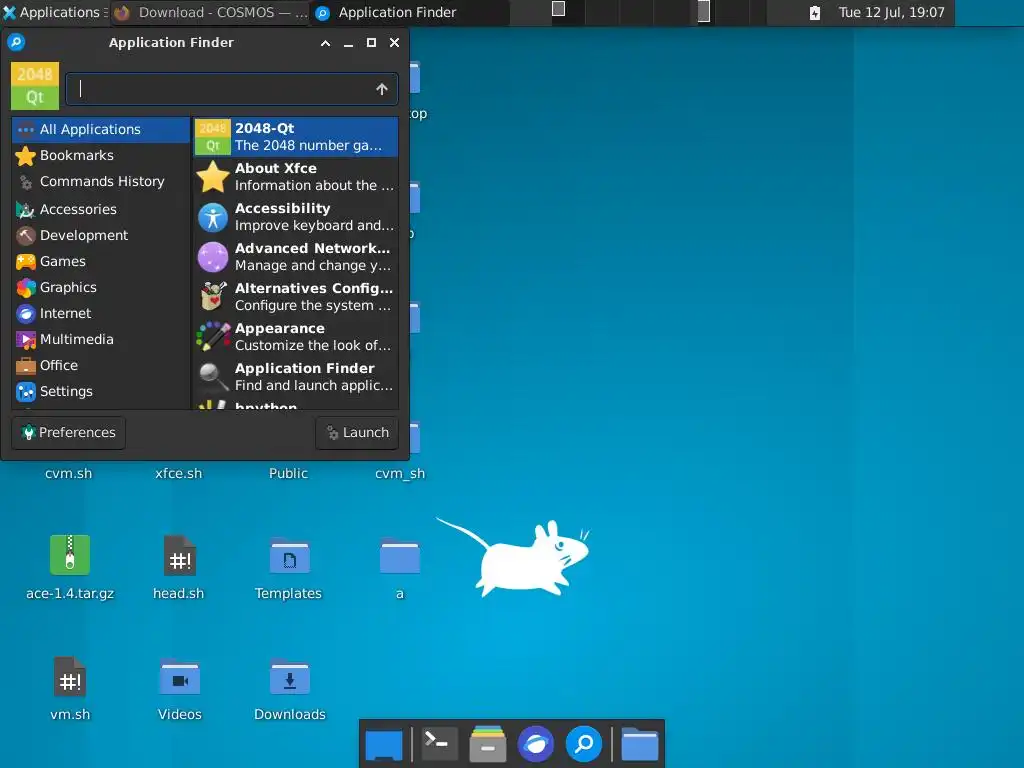This screenshot has width=1024, height=768.
Task: Select the Templates folder on desktop
Action: 289,567
